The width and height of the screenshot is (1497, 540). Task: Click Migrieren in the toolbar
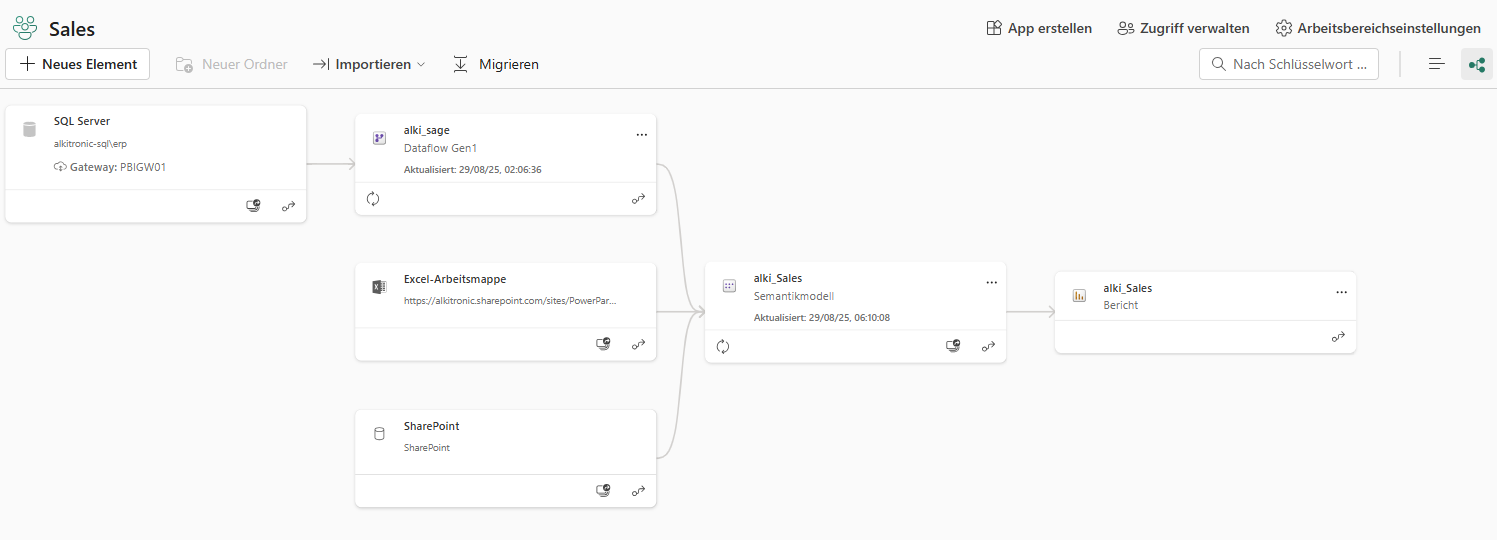pyautogui.click(x=496, y=64)
